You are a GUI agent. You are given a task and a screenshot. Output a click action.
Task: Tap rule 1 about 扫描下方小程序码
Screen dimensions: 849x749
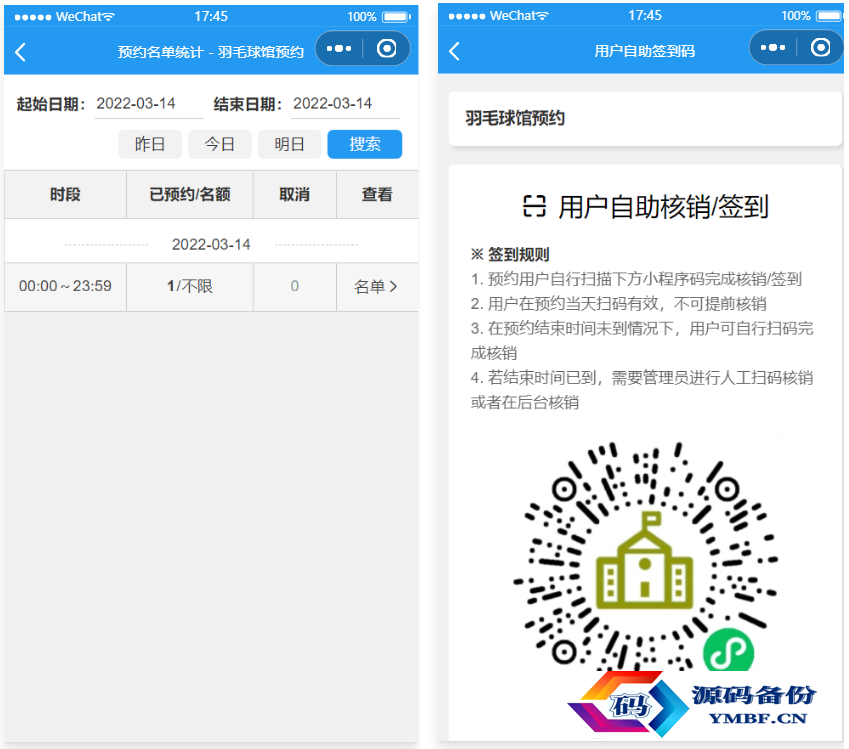[636, 279]
